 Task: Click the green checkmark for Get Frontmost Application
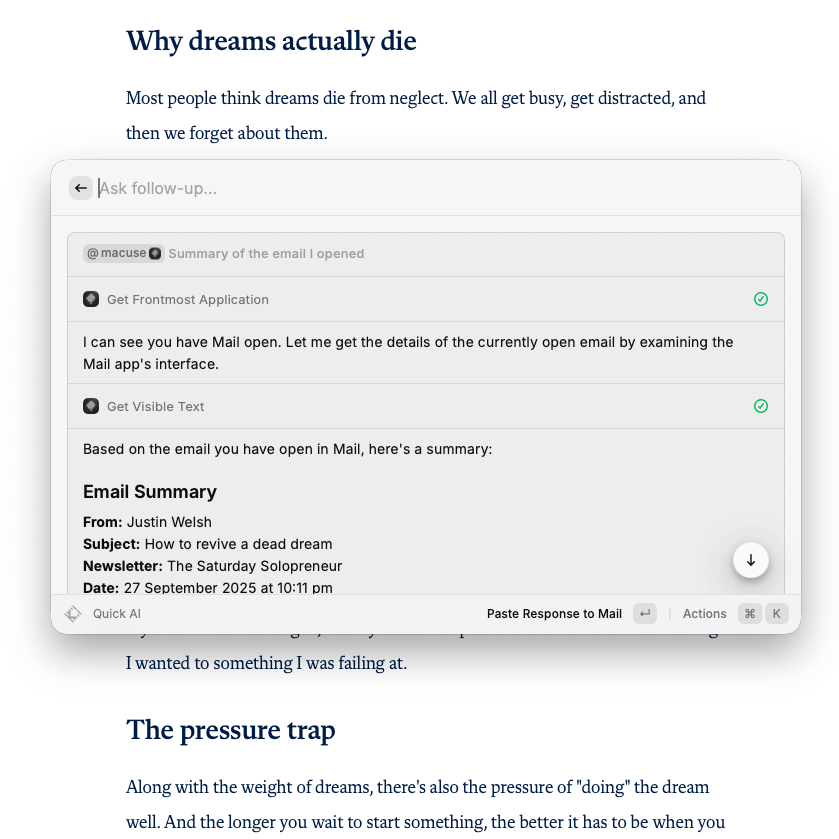pos(761,299)
